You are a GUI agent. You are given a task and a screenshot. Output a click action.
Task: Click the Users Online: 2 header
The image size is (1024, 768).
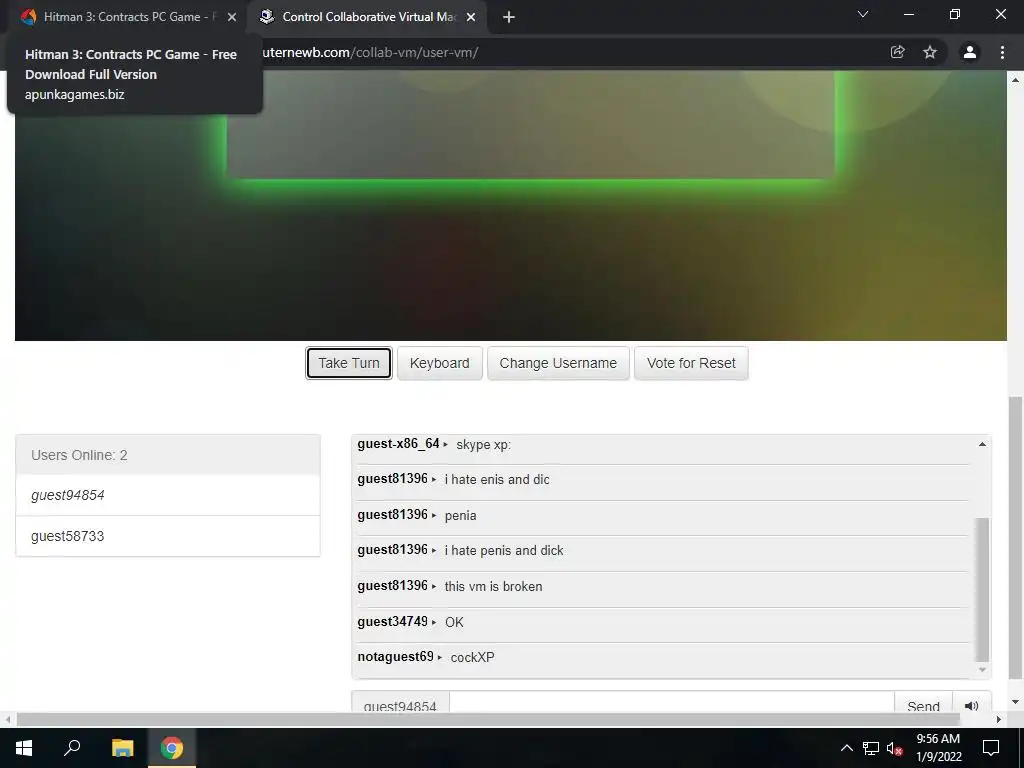click(x=168, y=455)
